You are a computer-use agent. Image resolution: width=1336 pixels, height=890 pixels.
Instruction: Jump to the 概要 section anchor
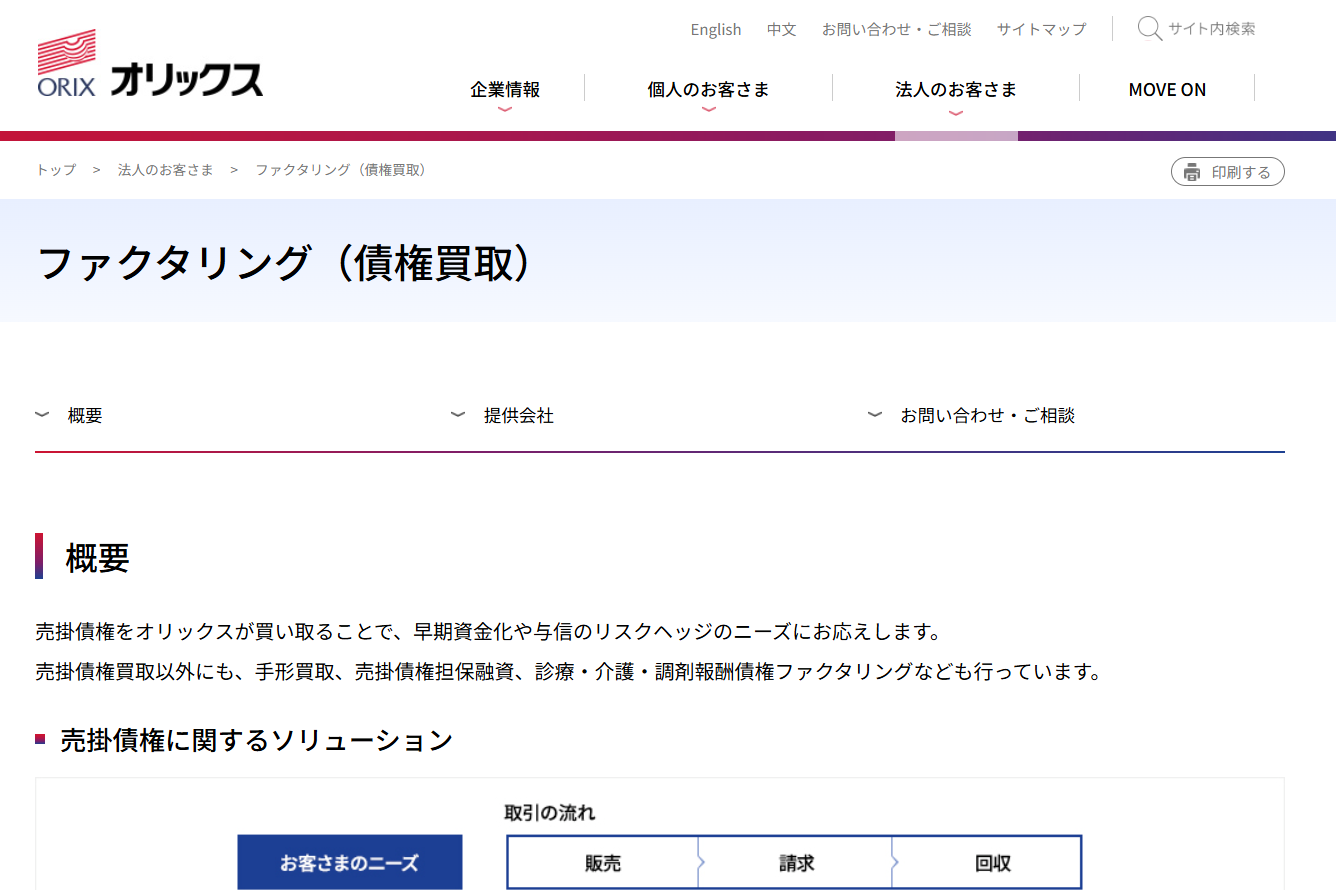click(85, 416)
